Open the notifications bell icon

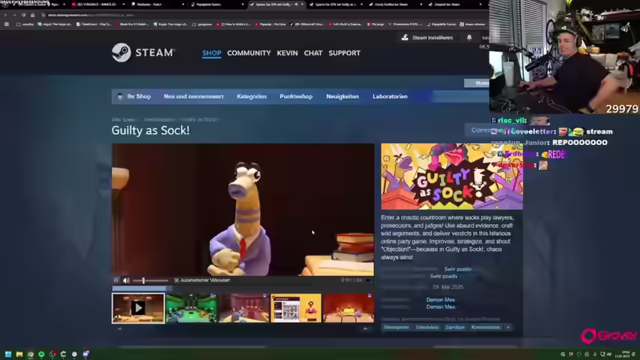[x=469, y=38]
